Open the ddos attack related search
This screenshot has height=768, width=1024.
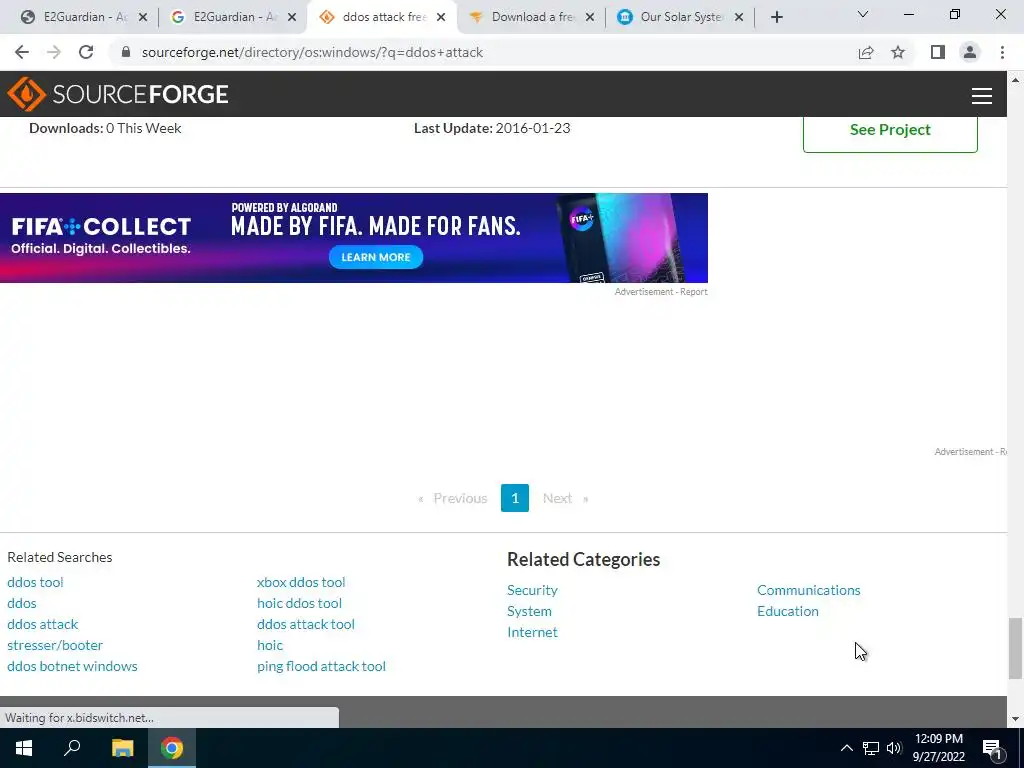coord(42,624)
